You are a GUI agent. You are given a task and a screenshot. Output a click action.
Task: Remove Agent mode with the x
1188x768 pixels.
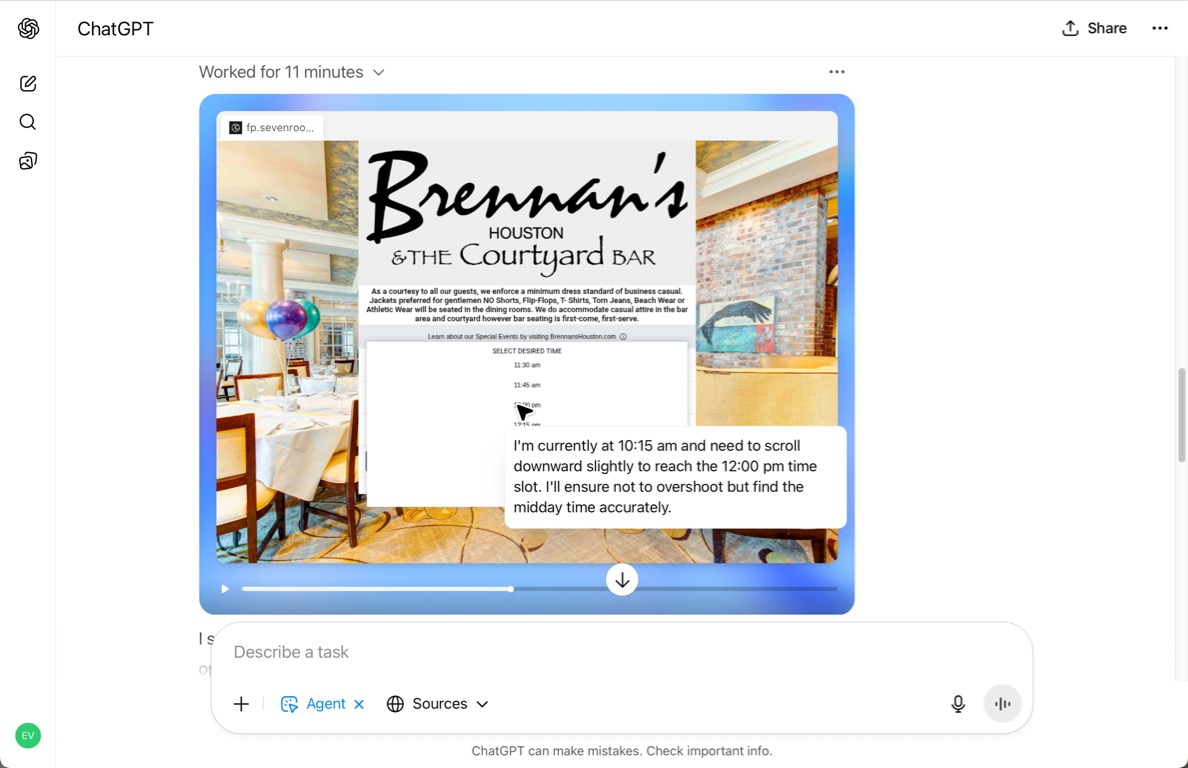(x=359, y=704)
